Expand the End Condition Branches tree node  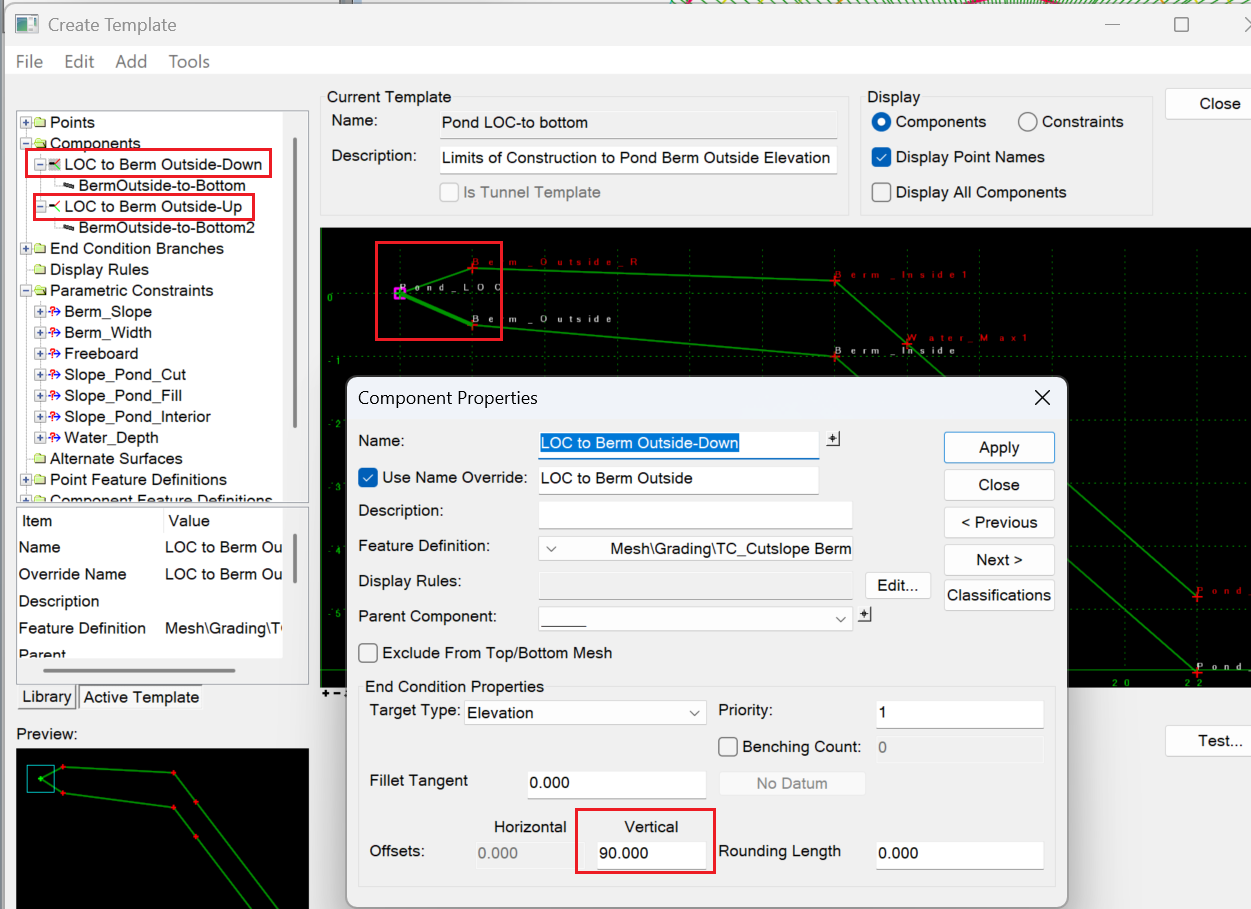coord(26,249)
